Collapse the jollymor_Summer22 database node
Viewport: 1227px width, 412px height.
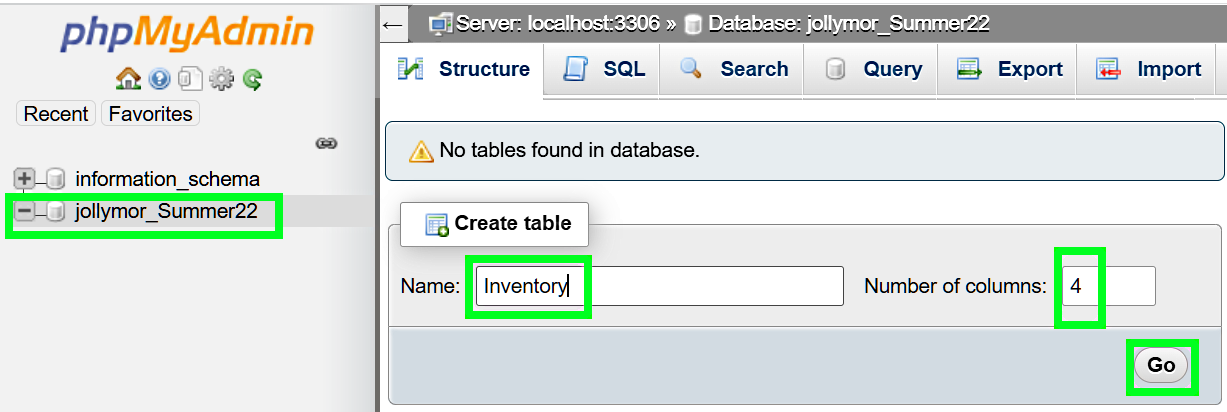point(25,212)
